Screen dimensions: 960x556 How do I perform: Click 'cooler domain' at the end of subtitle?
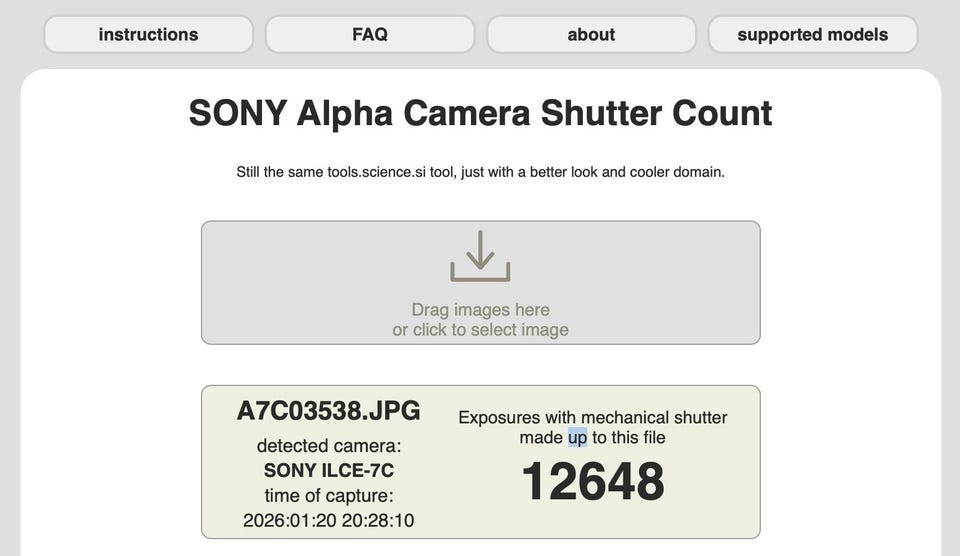click(x=677, y=172)
